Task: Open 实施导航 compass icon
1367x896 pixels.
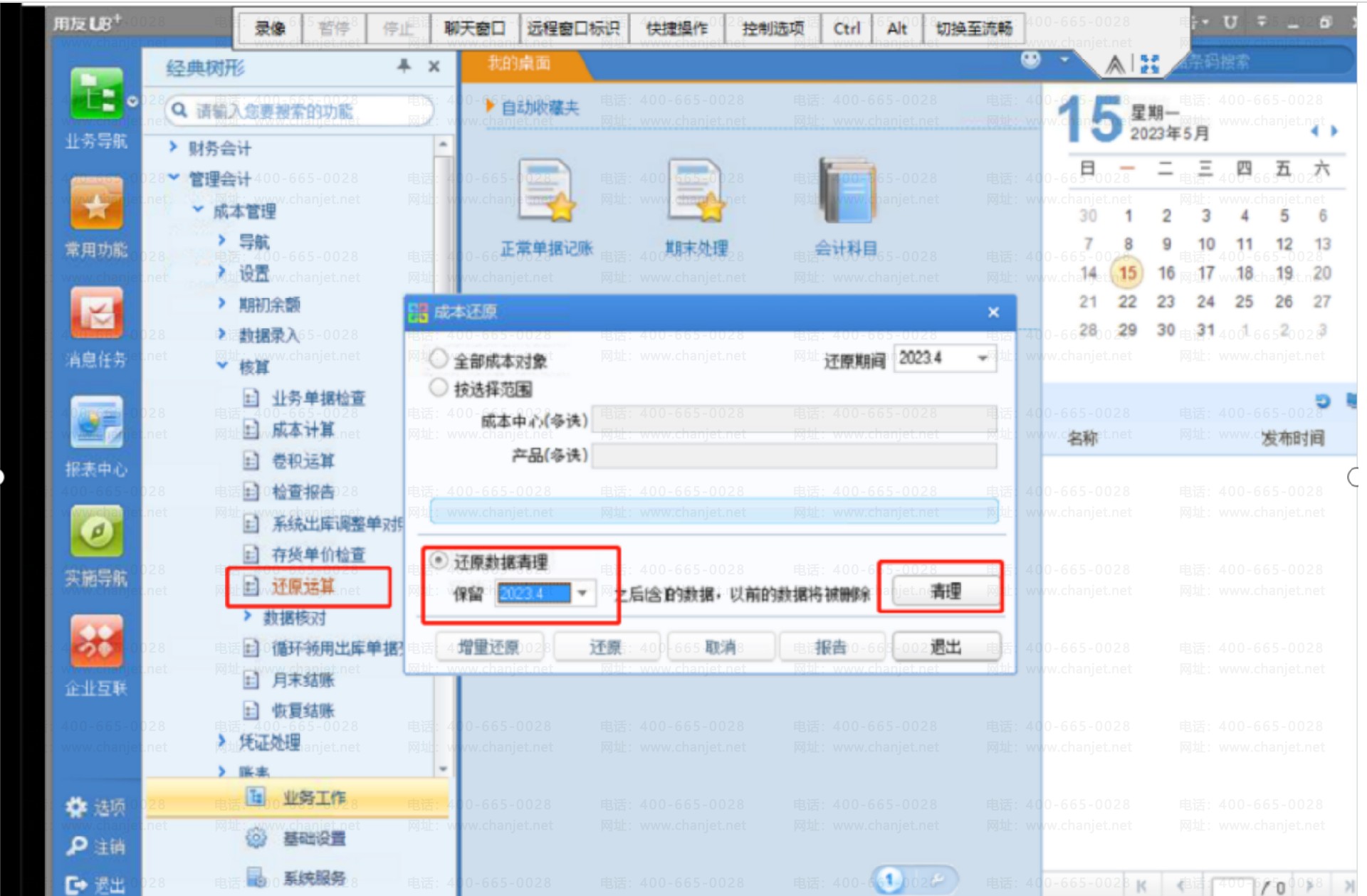Action: 96,532
